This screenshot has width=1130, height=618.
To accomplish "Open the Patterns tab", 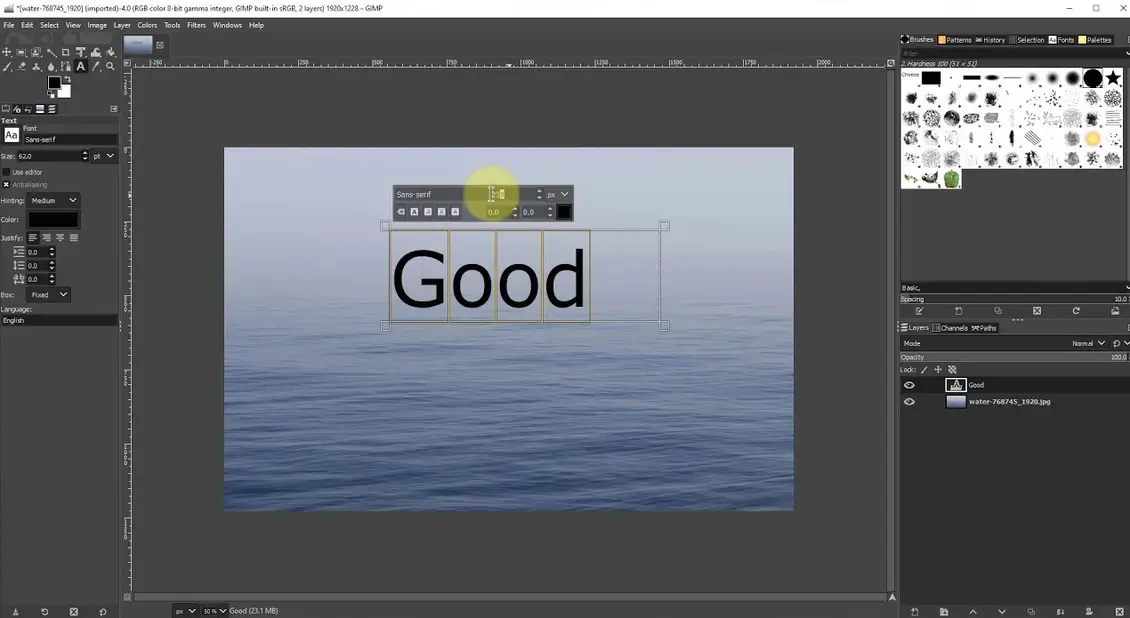I will [955, 40].
